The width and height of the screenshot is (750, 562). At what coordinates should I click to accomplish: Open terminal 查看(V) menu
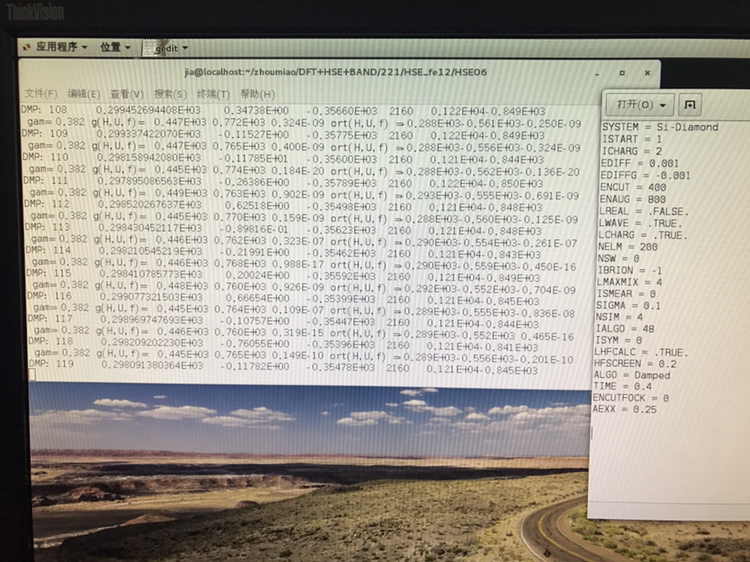click(x=127, y=94)
